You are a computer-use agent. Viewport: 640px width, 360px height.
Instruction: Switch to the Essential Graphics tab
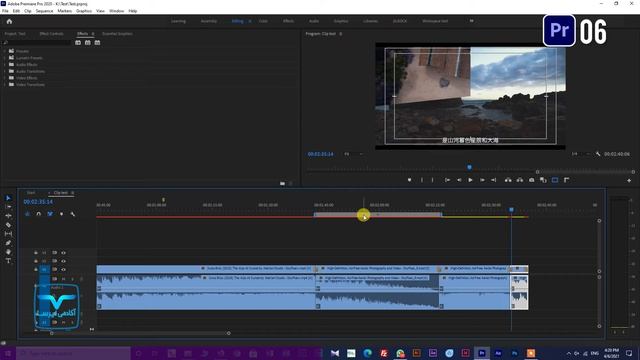[117, 34]
